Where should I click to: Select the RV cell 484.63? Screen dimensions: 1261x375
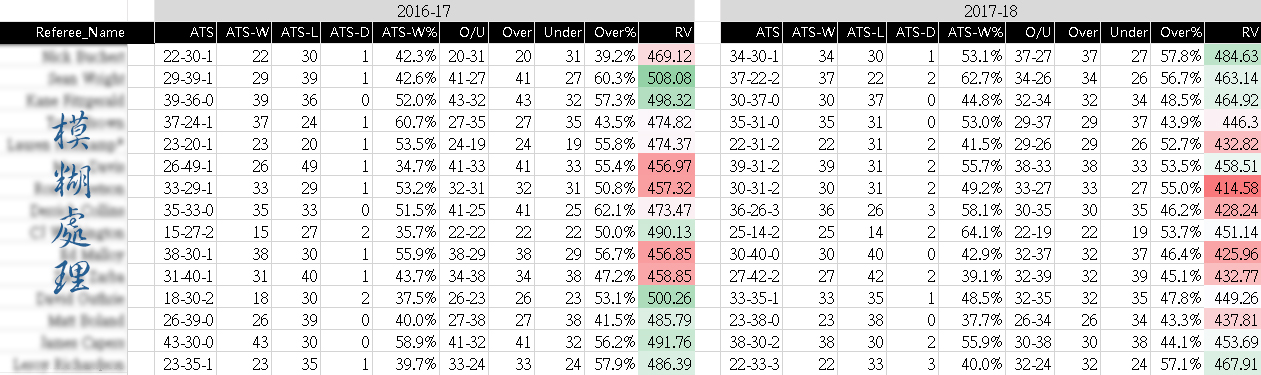1232,56
